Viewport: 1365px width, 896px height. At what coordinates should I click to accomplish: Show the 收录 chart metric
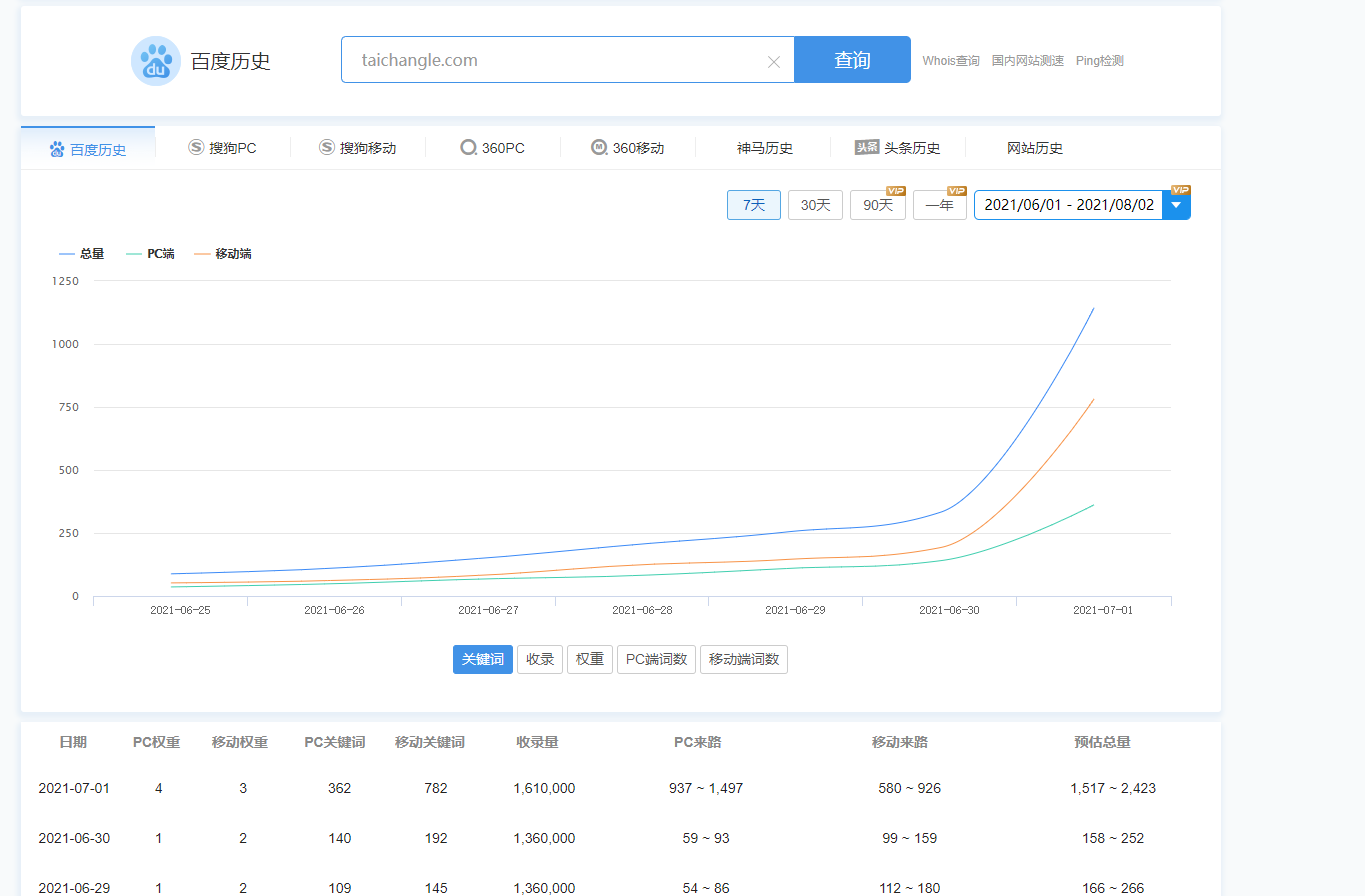pyautogui.click(x=540, y=660)
